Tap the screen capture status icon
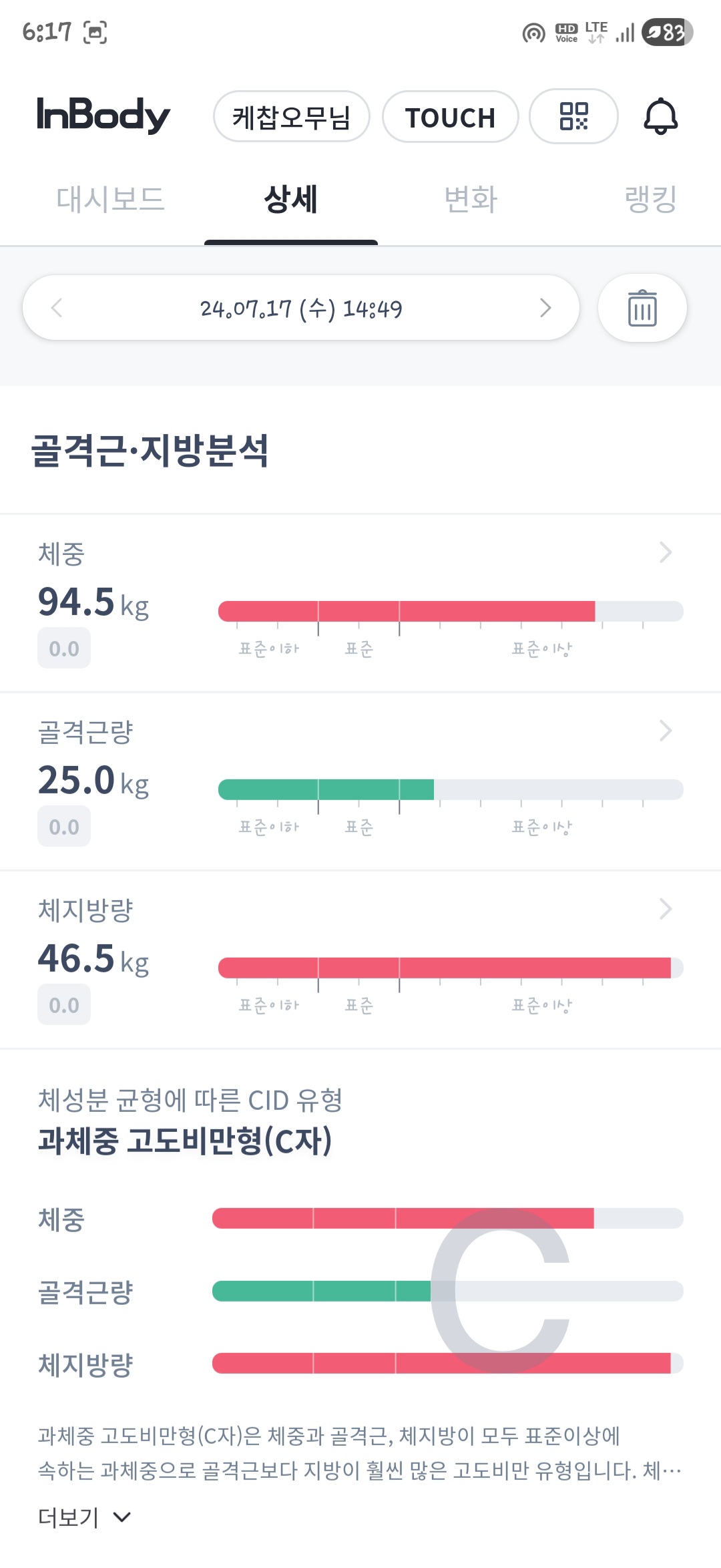Screen dimensions: 721x1568 (x=95, y=32)
